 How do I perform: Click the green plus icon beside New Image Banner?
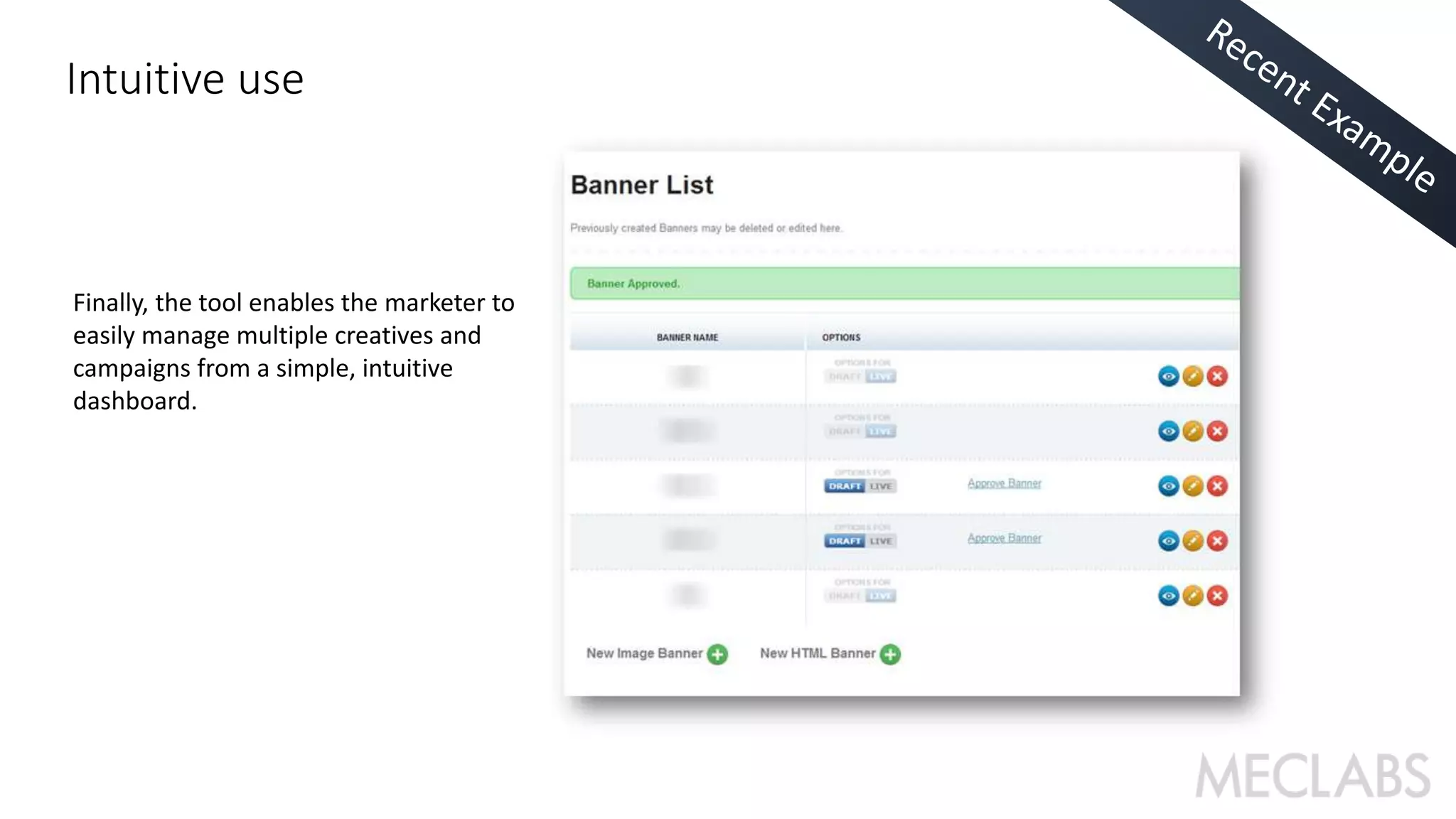pyautogui.click(x=717, y=654)
